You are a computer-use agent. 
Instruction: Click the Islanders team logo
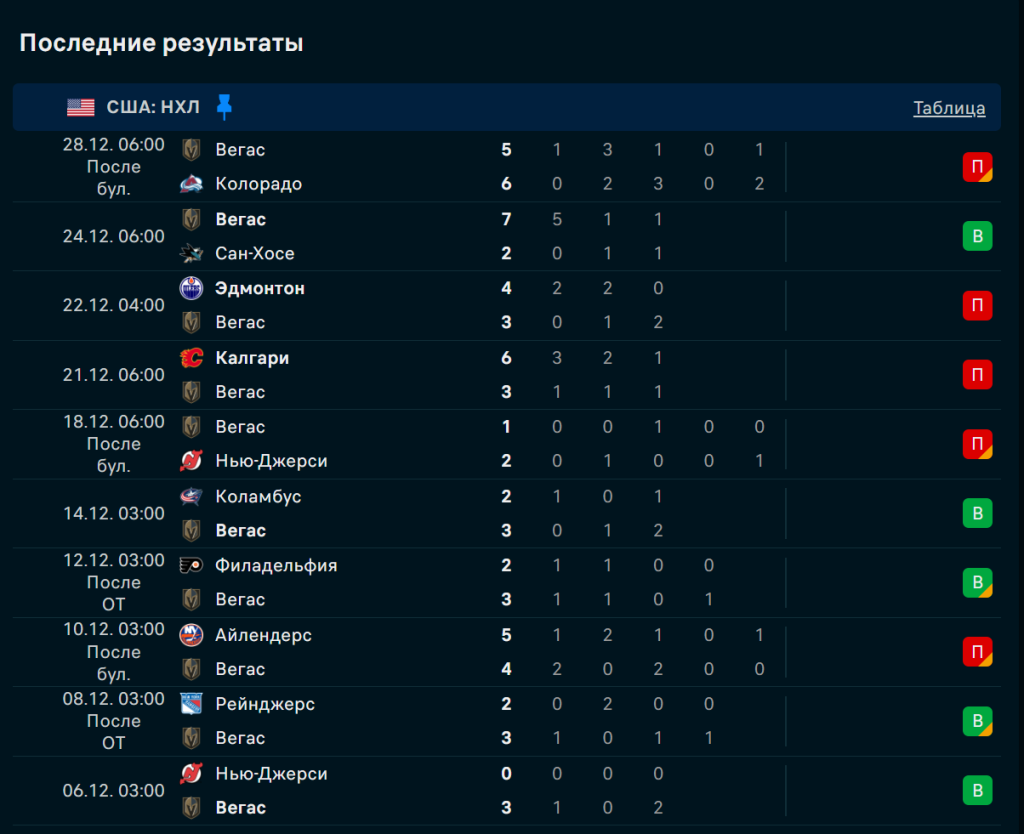191,635
